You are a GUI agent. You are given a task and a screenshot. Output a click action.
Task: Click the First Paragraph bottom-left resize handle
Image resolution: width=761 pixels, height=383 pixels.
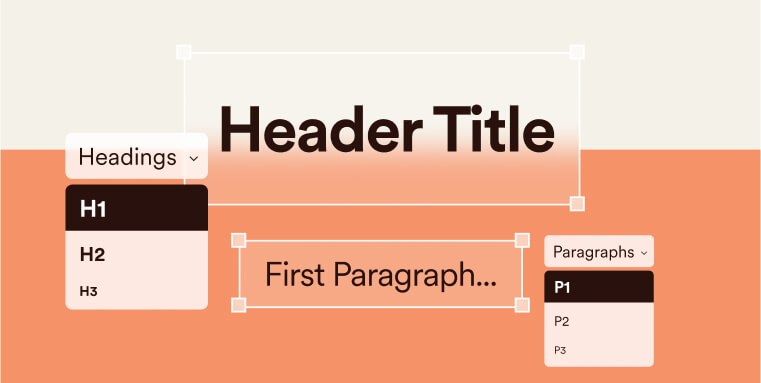click(239, 305)
